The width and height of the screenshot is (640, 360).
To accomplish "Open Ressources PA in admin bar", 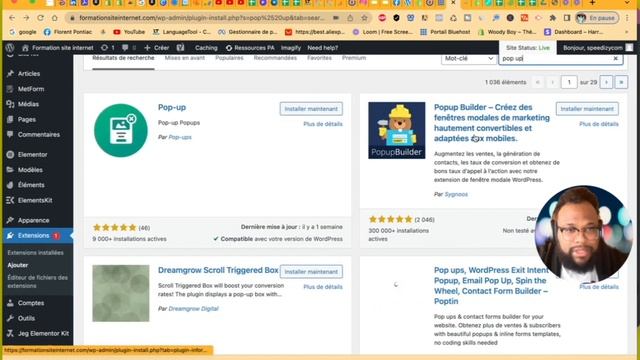I will [250, 48].
